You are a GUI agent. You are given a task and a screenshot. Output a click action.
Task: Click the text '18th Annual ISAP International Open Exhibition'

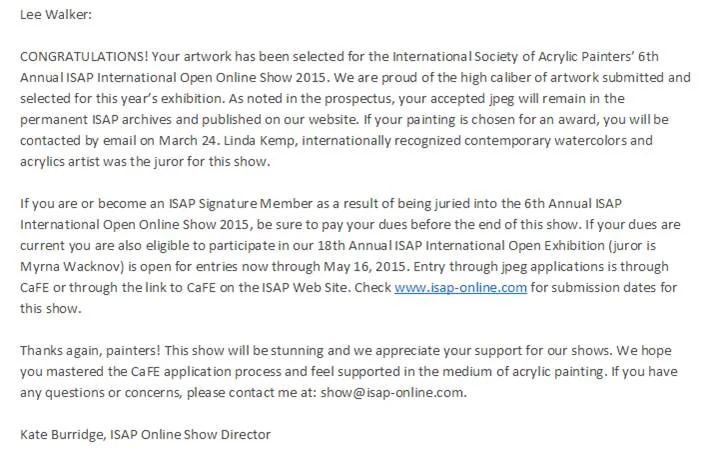click(x=461, y=245)
